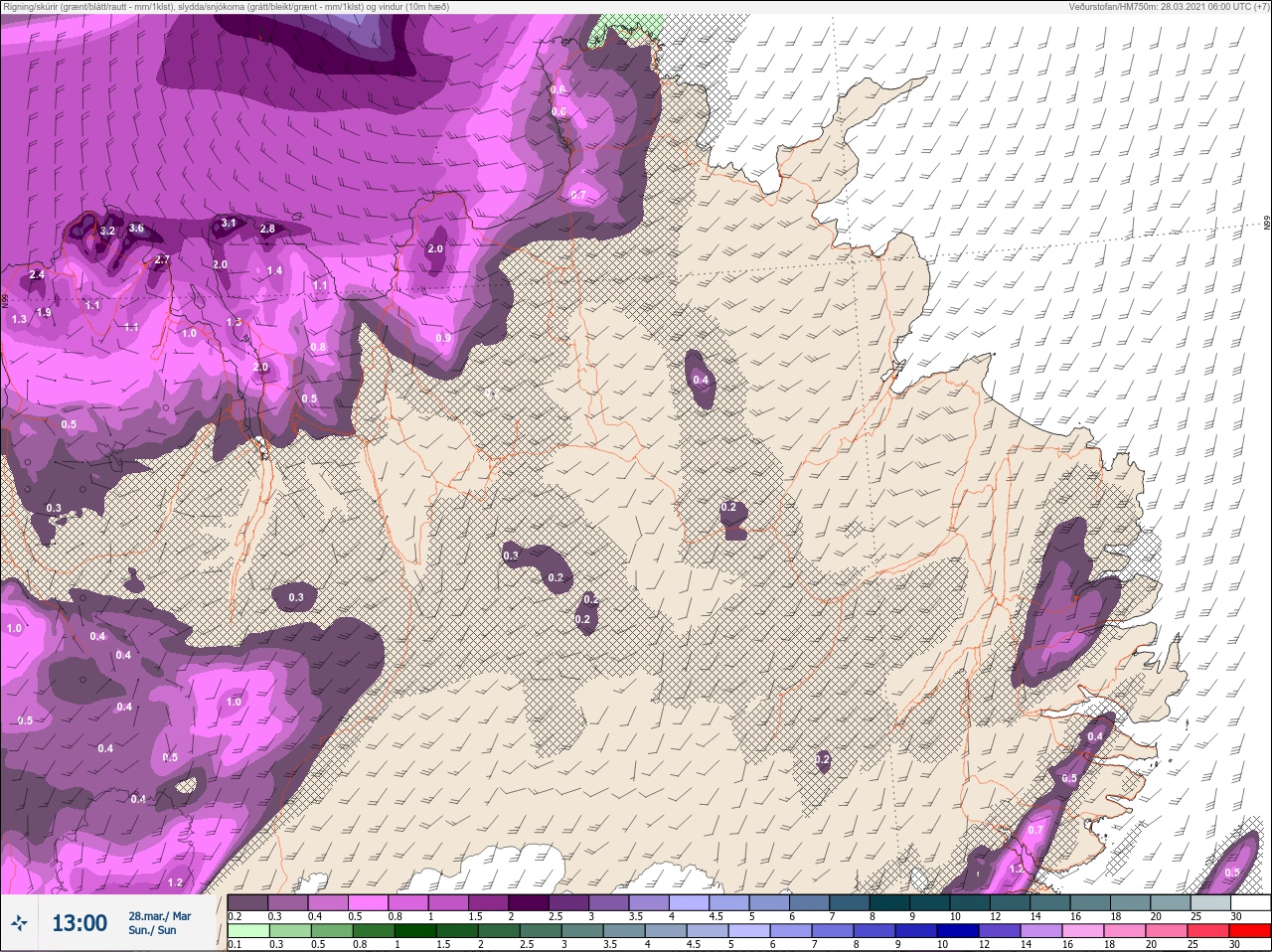This screenshot has height=952, width=1272.
Task: Click the source text 'Veðurstofan/HM750m: 28.03.2021 06:00 UTC'
Action: 1157,6
